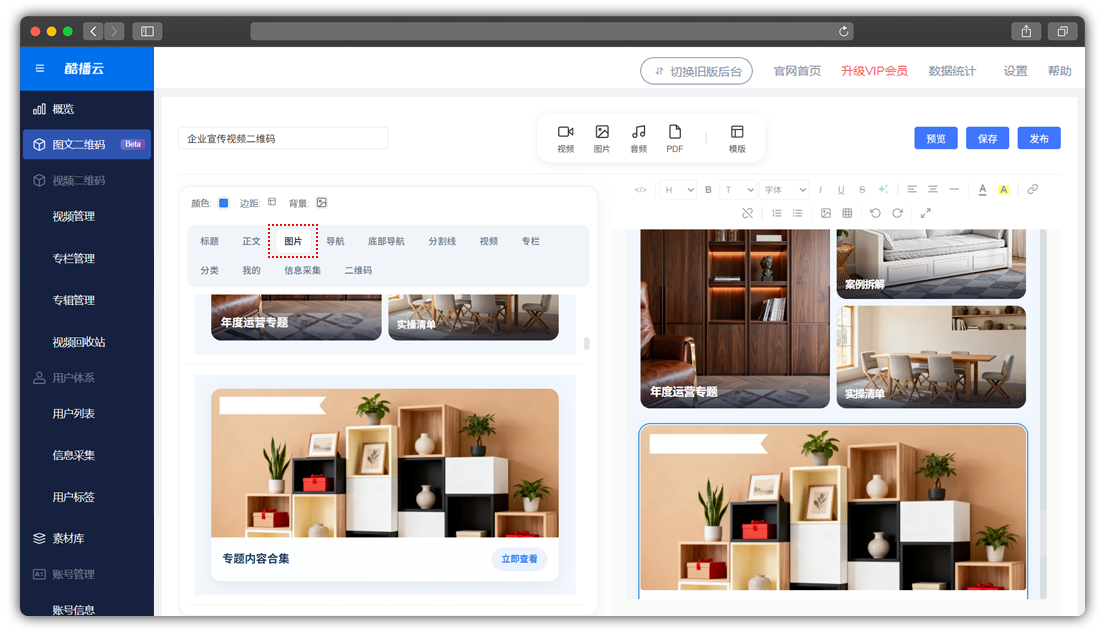The width and height of the screenshot is (1100, 632).
Task: Open the 字体 font dropdown
Action: [x=783, y=189]
